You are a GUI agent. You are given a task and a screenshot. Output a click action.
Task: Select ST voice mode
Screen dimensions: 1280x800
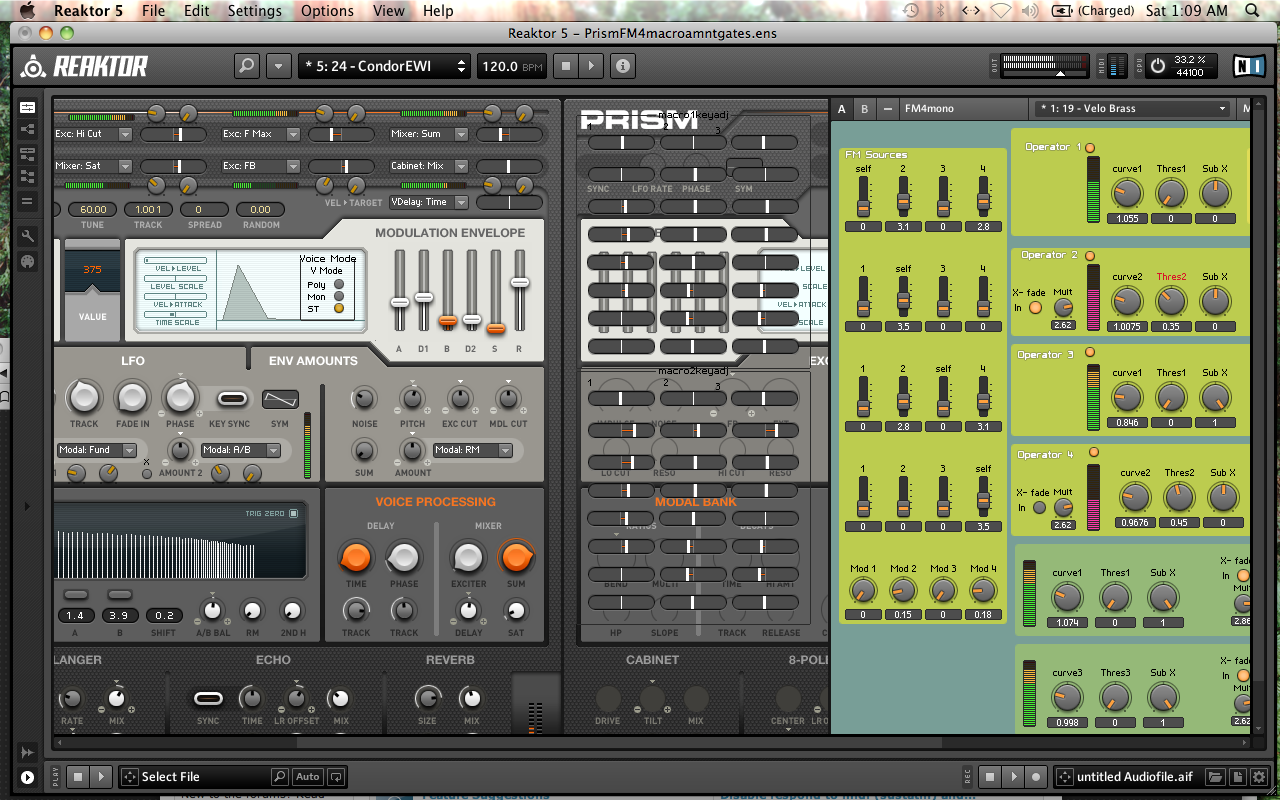339,308
